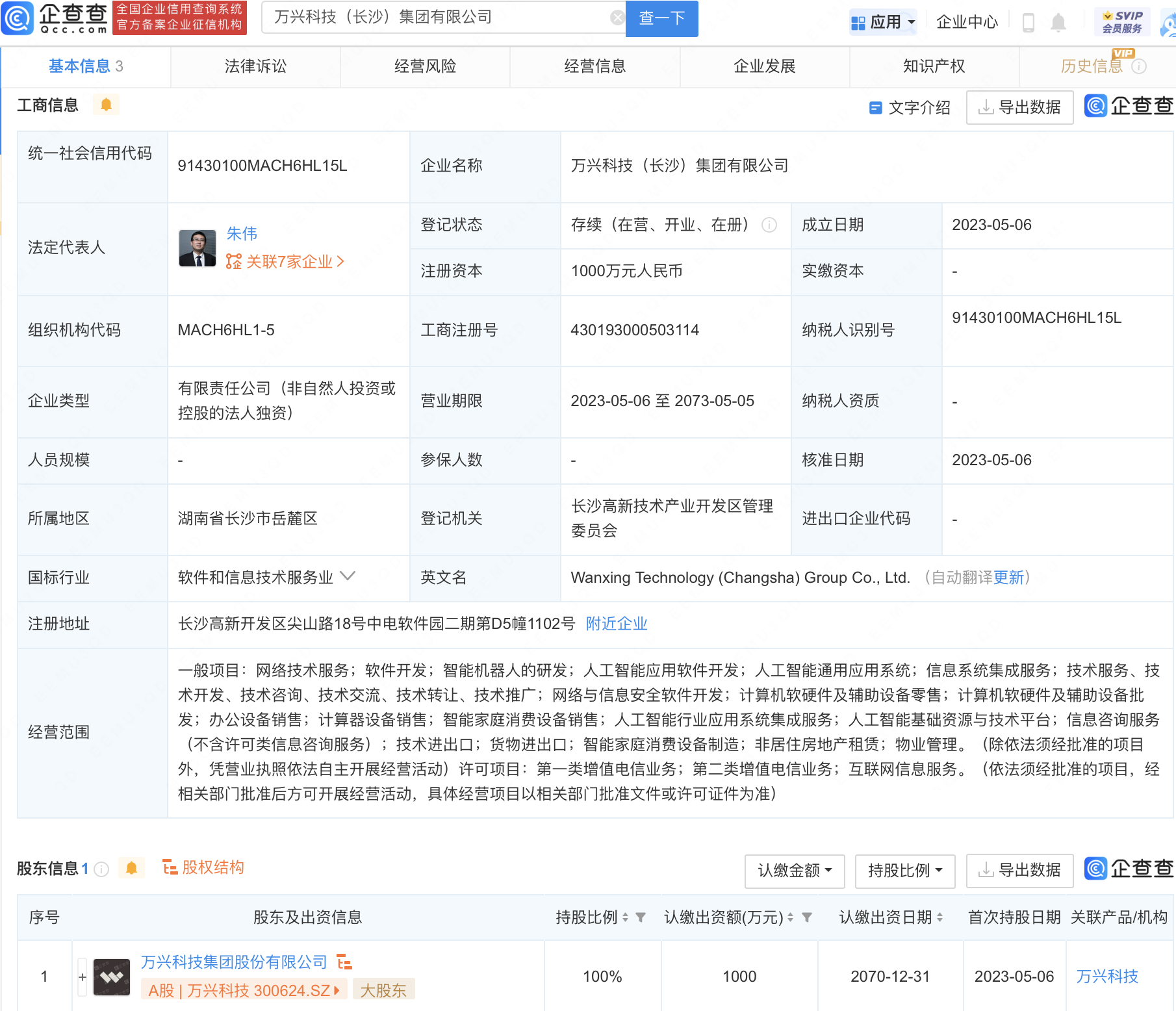This screenshot has width=1176, height=1011.
Task: Click info icon beside 存续 status
Action: (769, 225)
